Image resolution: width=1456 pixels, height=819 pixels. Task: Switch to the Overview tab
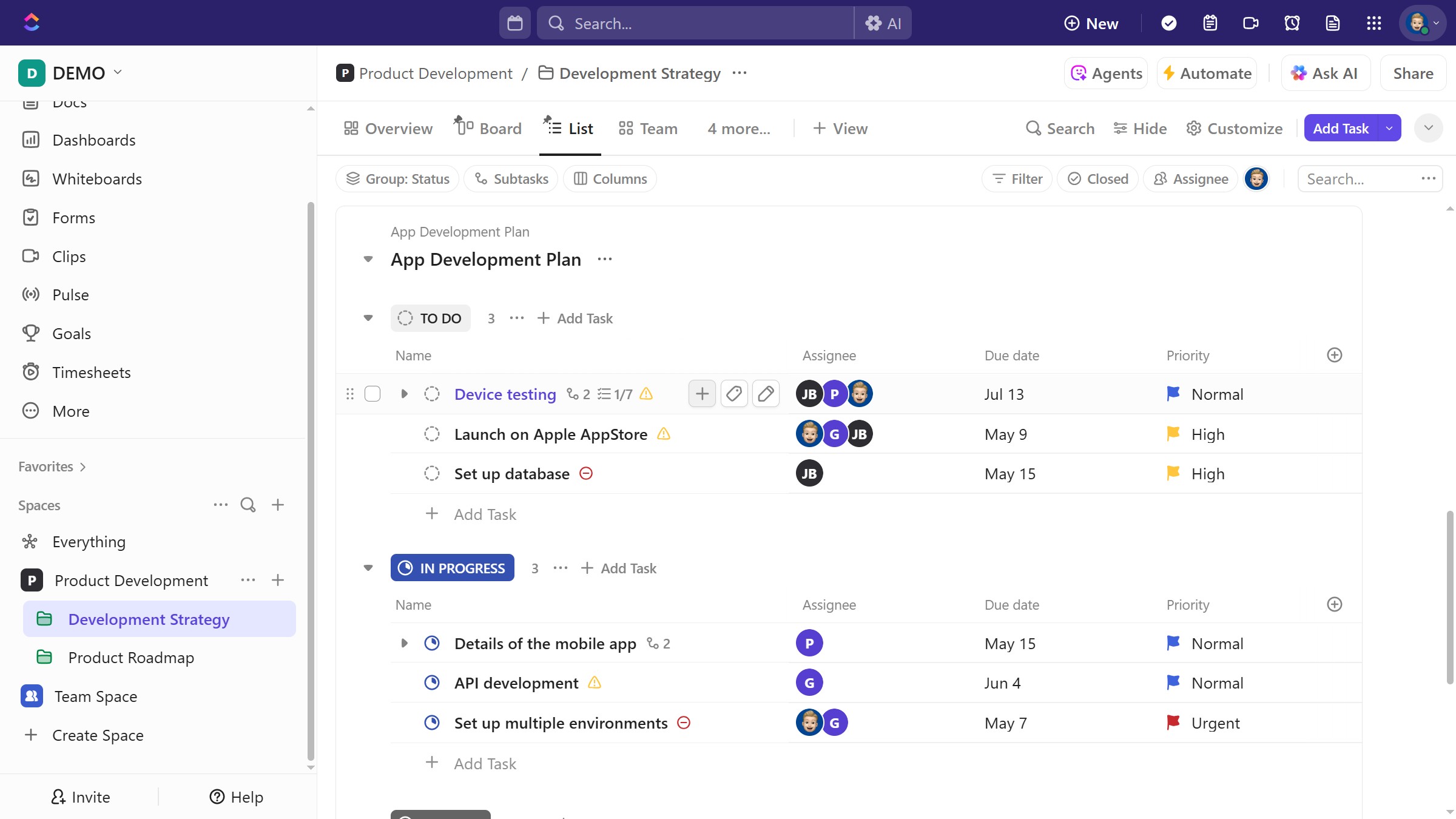pyautogui.click(x=388, y=129)
